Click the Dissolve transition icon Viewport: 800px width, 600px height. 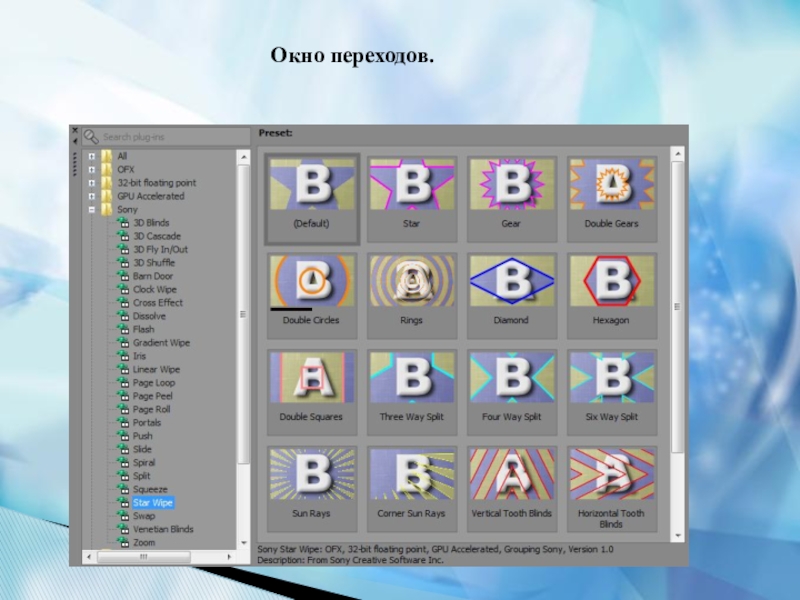point(122,316)
